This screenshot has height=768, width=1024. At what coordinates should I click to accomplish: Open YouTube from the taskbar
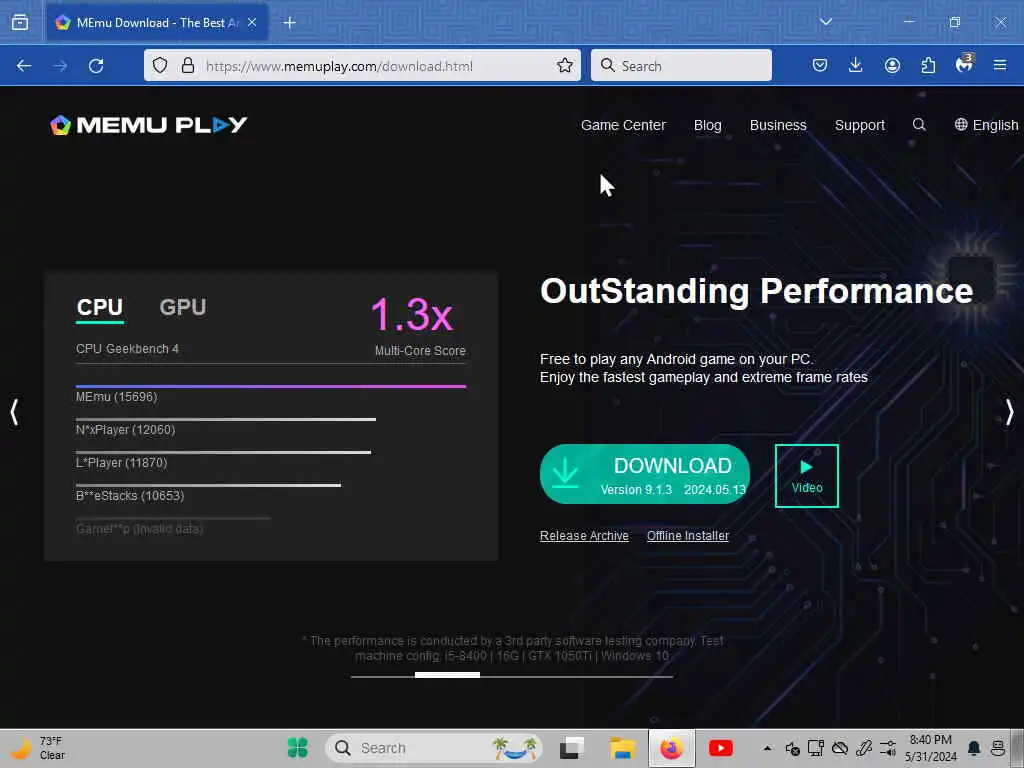[720, 748]
